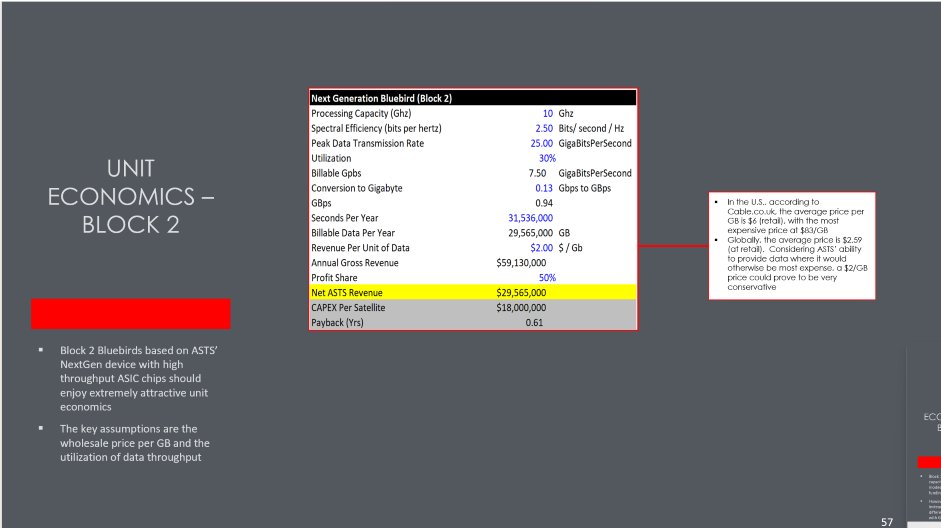Screen dimensions: 941x528
Task: Click the callout bullet starting 'Globally, the average price'
Action: pyautogui.click(x=797, y=263)
